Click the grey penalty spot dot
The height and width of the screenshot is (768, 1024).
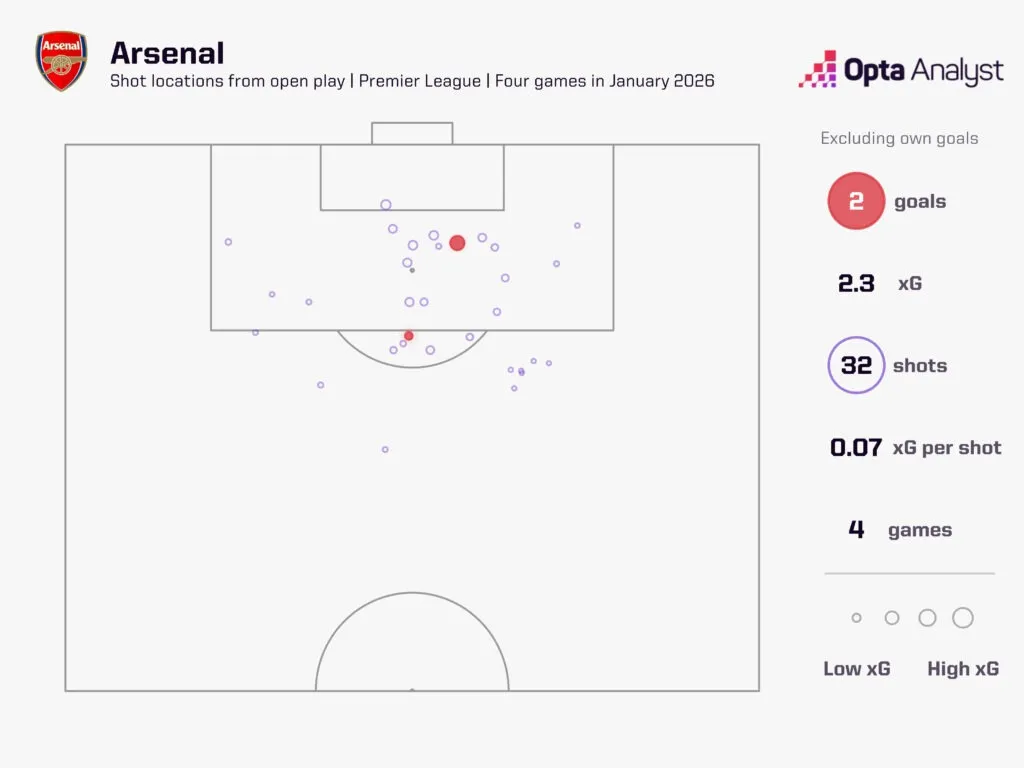[x=412, y=270]
